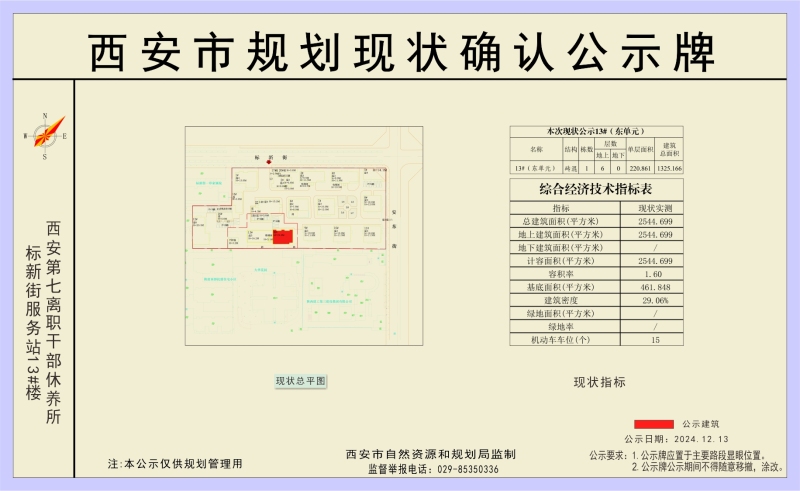
Task: Select the 总建筑面积 row value 2544.699
Action: coord(654,221)
